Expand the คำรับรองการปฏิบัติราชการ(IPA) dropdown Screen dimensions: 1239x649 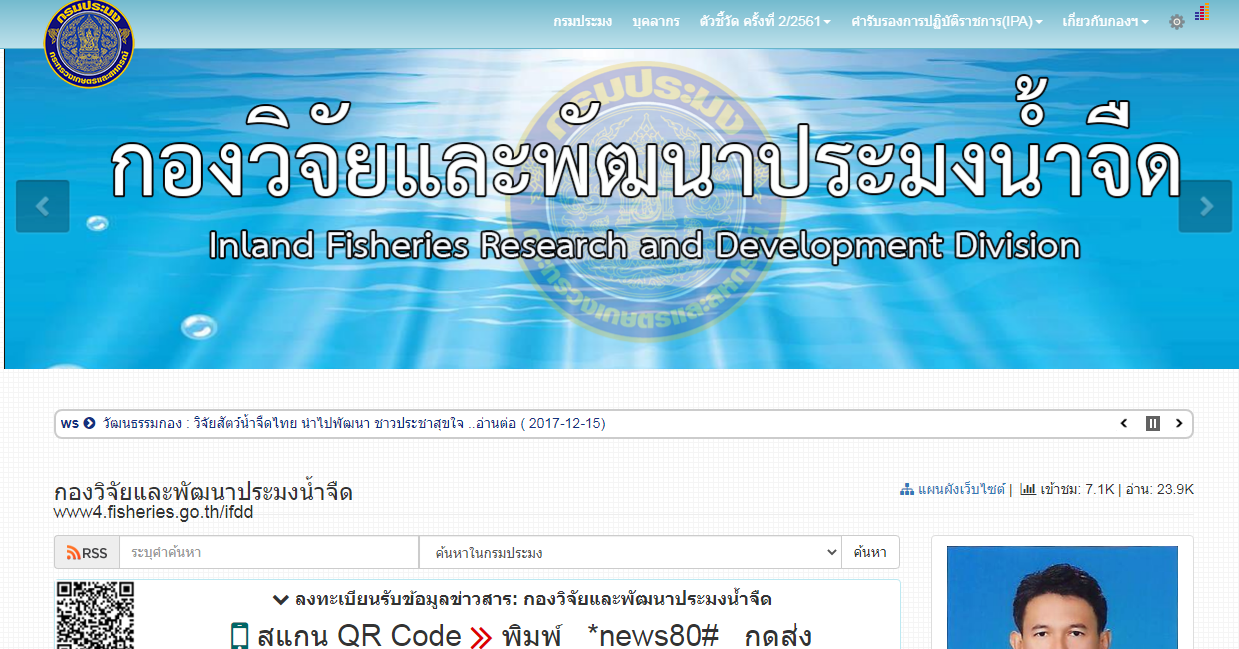pyautogui.click(x=946, y=21)
